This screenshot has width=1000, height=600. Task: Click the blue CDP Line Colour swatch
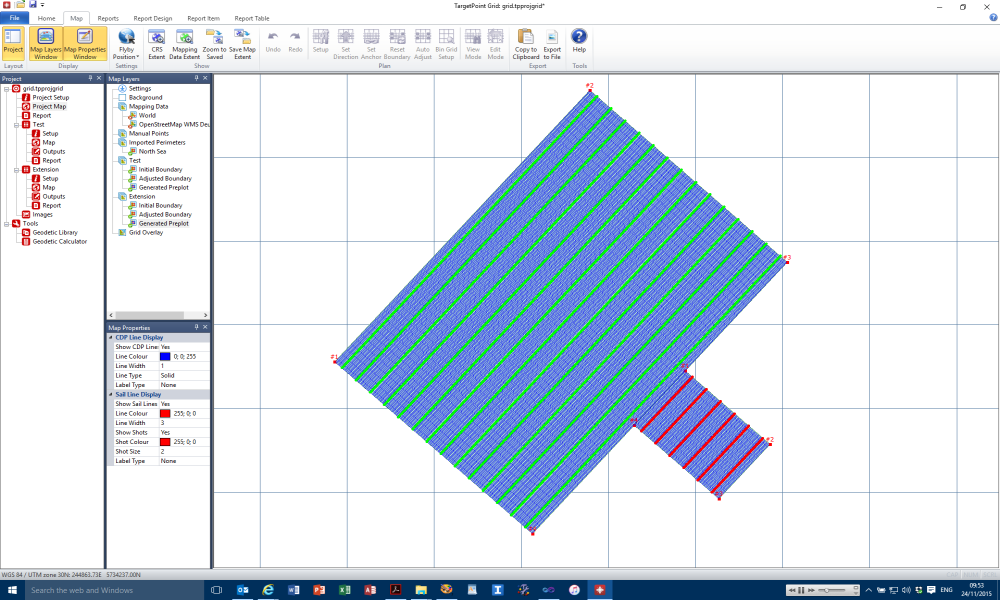point(165,356)
